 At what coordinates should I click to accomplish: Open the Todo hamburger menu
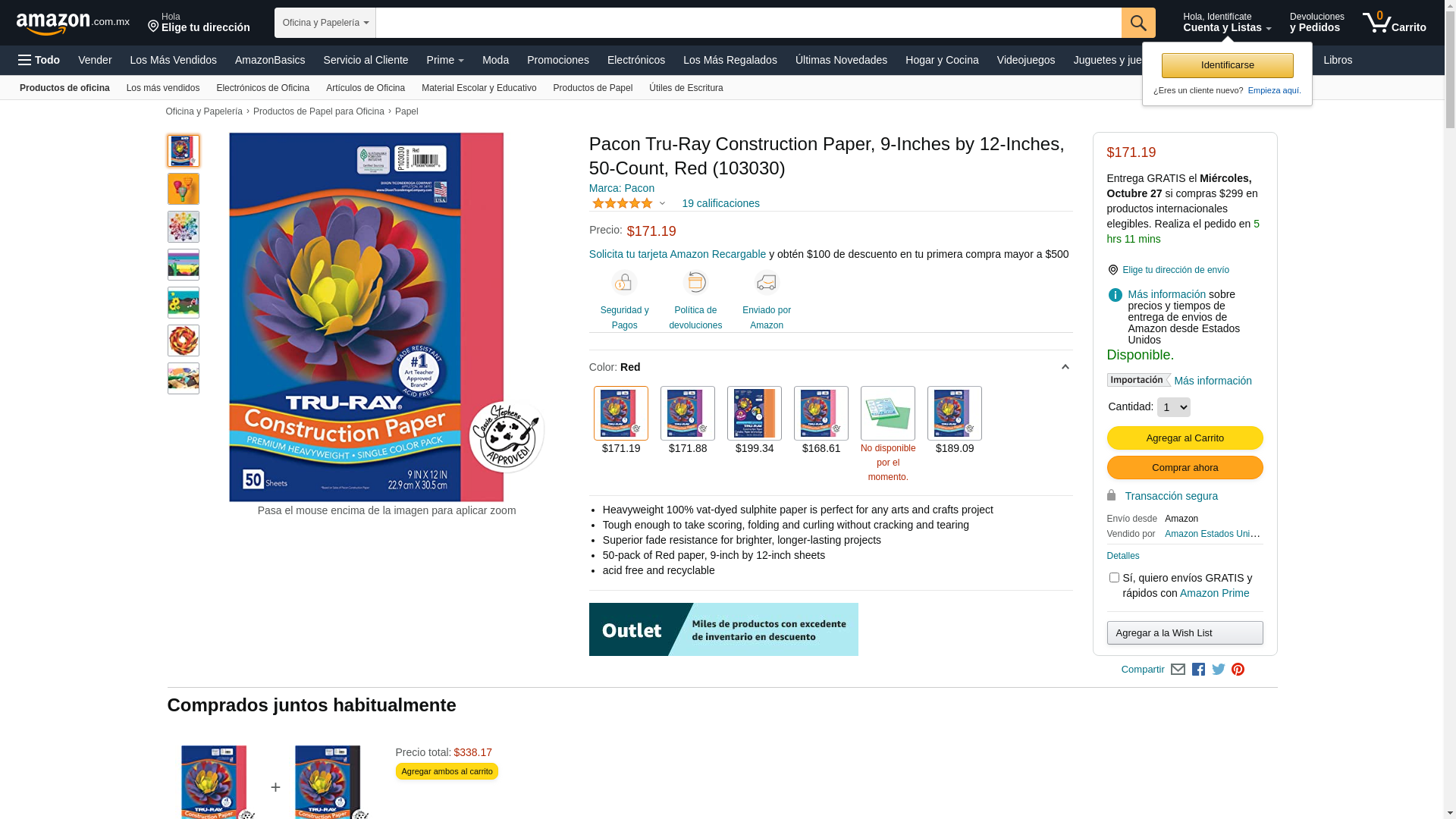(39, 60)
